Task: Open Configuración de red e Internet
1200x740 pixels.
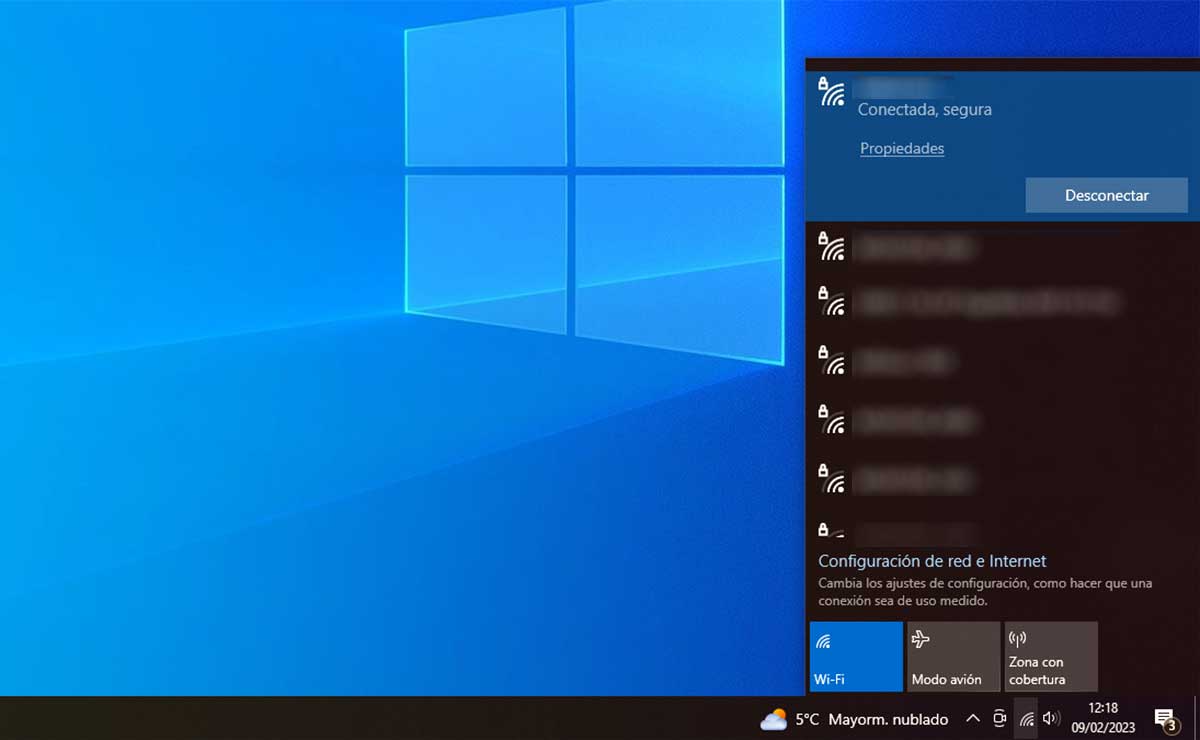Action: 932,561
